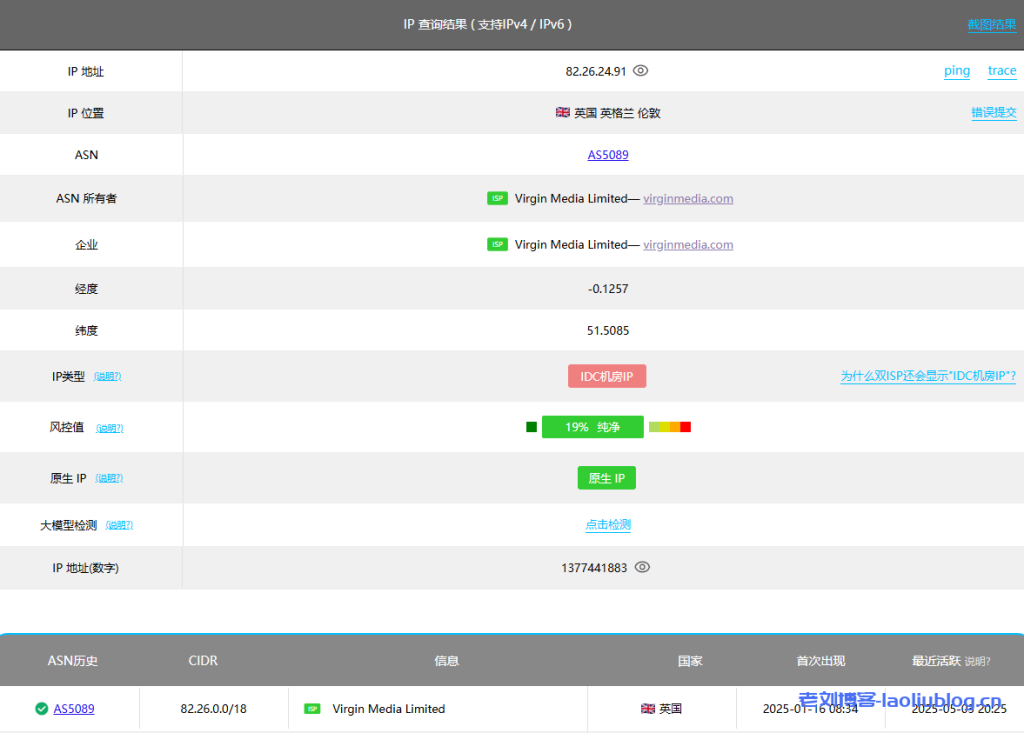Click the risk value color scale bar
The image size is (1024, 733).
(670, 426)
